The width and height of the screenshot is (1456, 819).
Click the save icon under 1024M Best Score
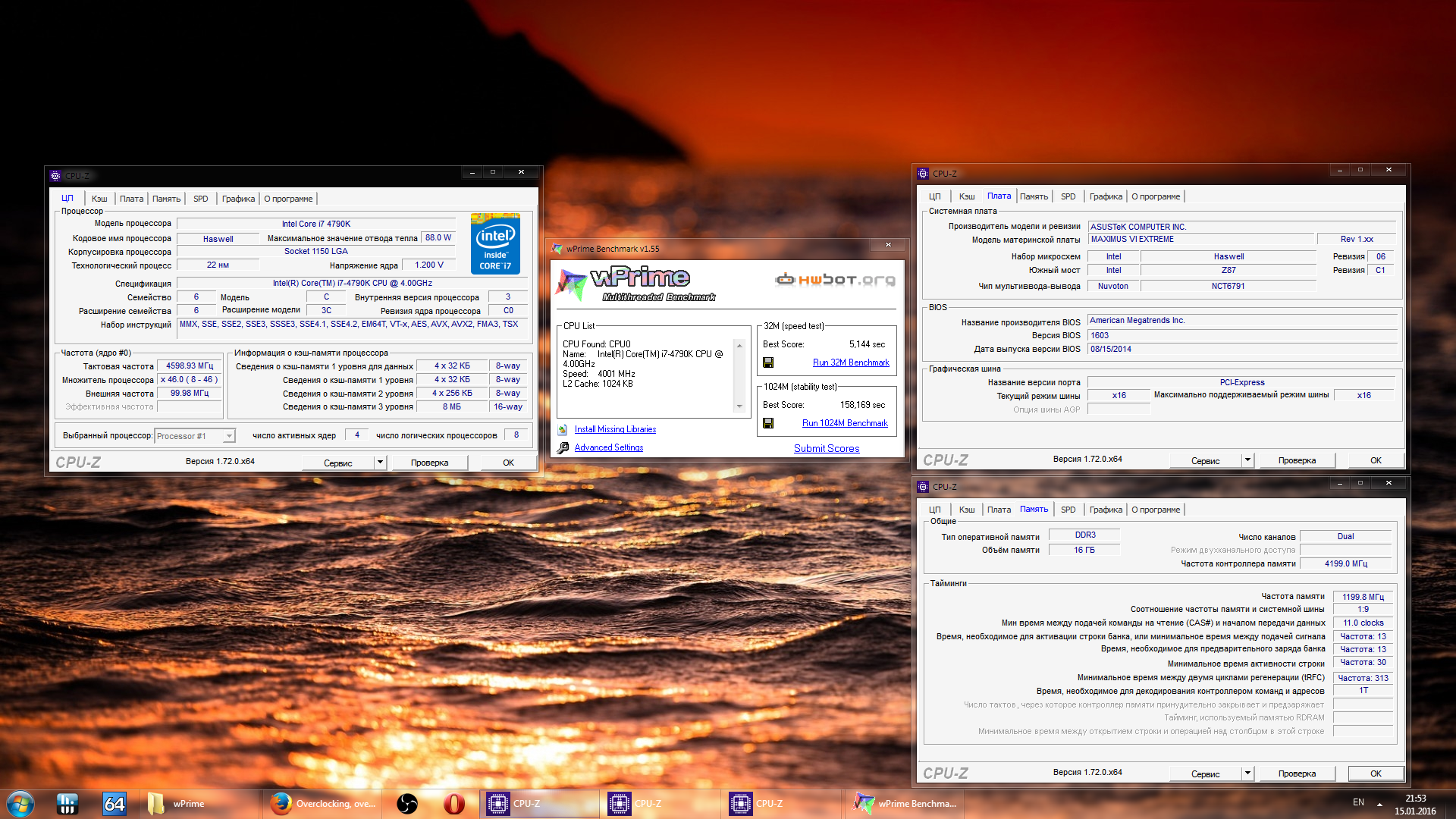tap(768, 423)
